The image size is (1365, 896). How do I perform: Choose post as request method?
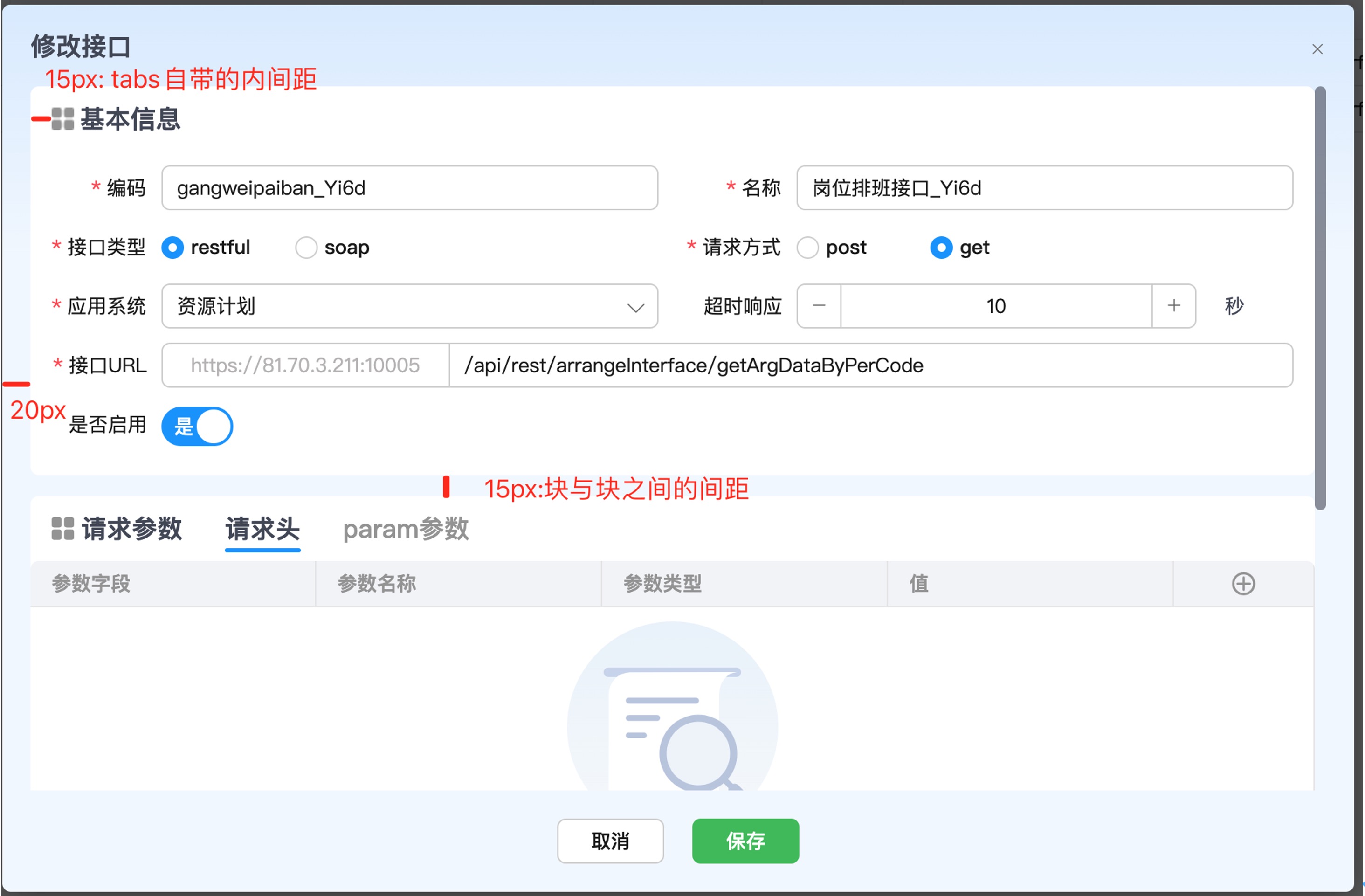[807, 248]
